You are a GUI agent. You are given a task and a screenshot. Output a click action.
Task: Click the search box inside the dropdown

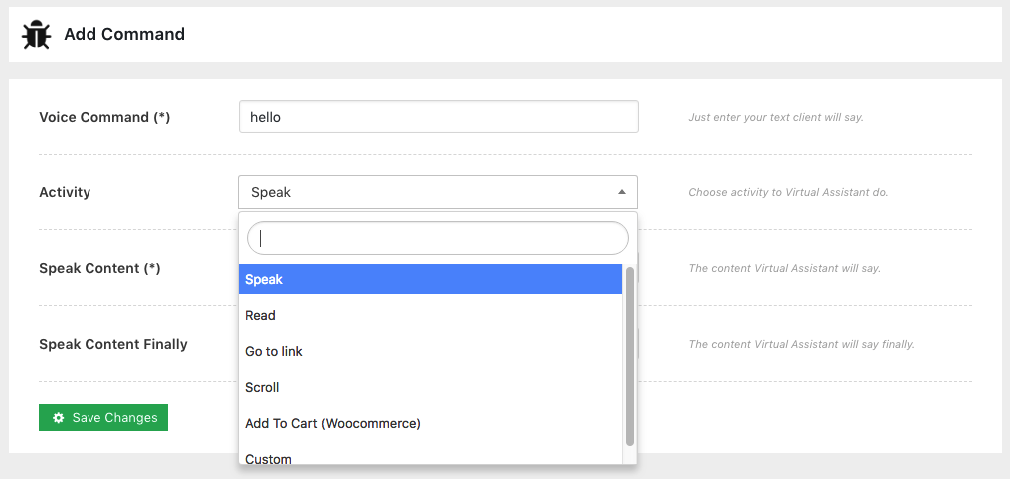click(437, 238)
